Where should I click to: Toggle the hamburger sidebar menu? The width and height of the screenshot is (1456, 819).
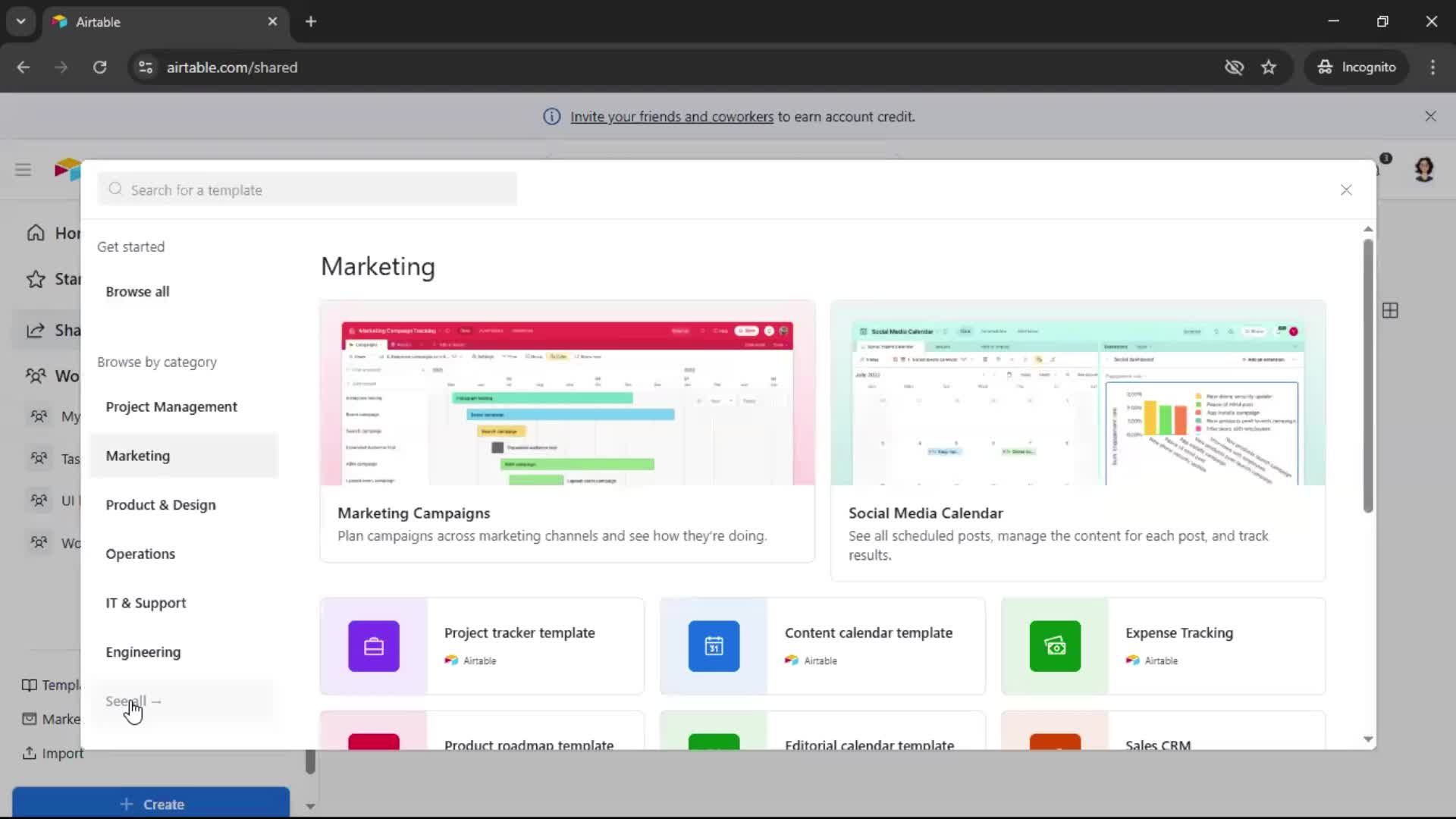23,169
